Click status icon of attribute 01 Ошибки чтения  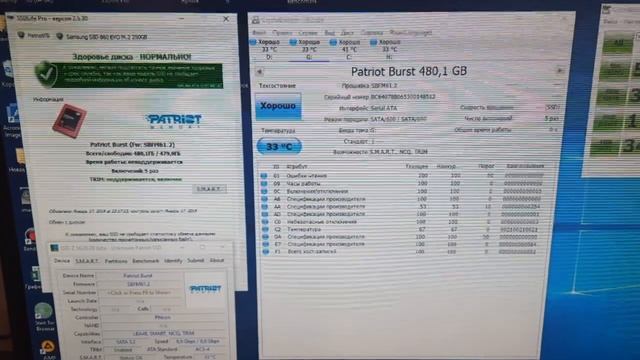pyautogui.click(x=264, y=176)
